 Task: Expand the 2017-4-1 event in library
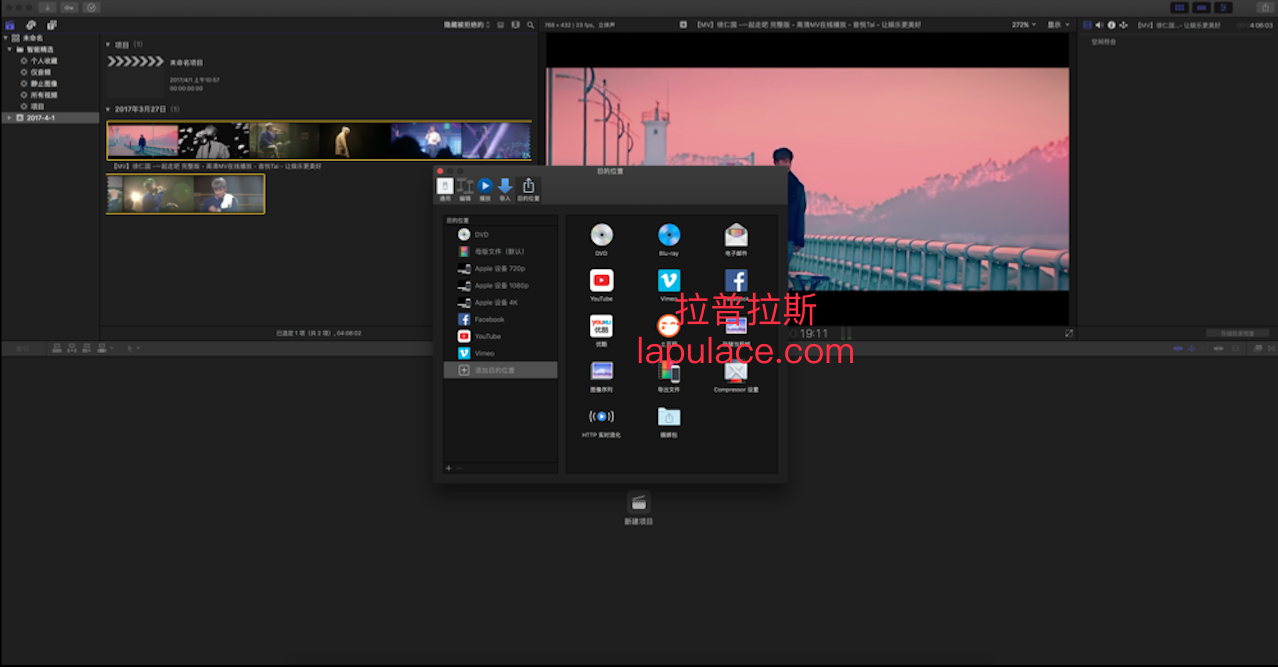point(9,117)
